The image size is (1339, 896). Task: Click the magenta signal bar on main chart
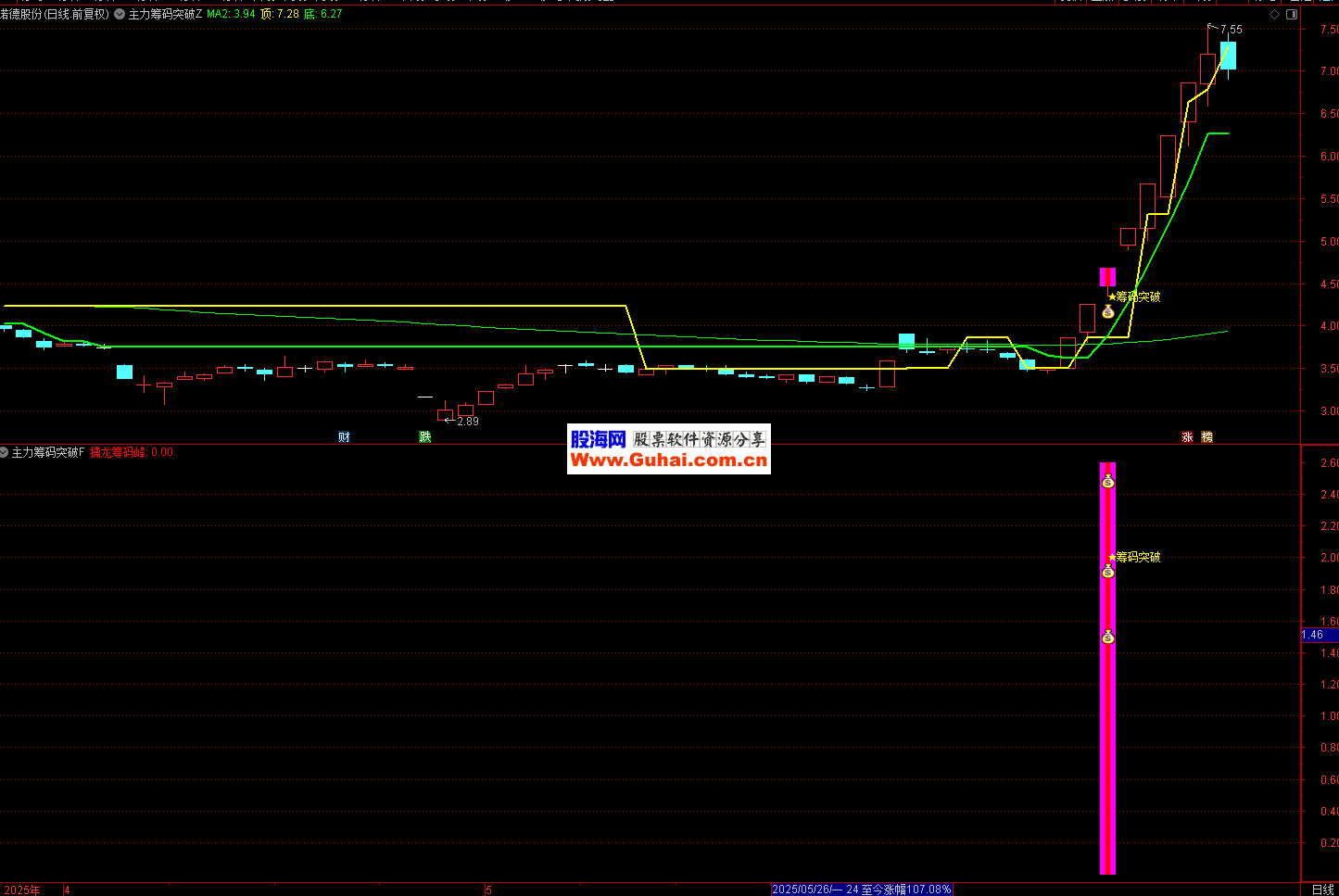coord(1107,277)
